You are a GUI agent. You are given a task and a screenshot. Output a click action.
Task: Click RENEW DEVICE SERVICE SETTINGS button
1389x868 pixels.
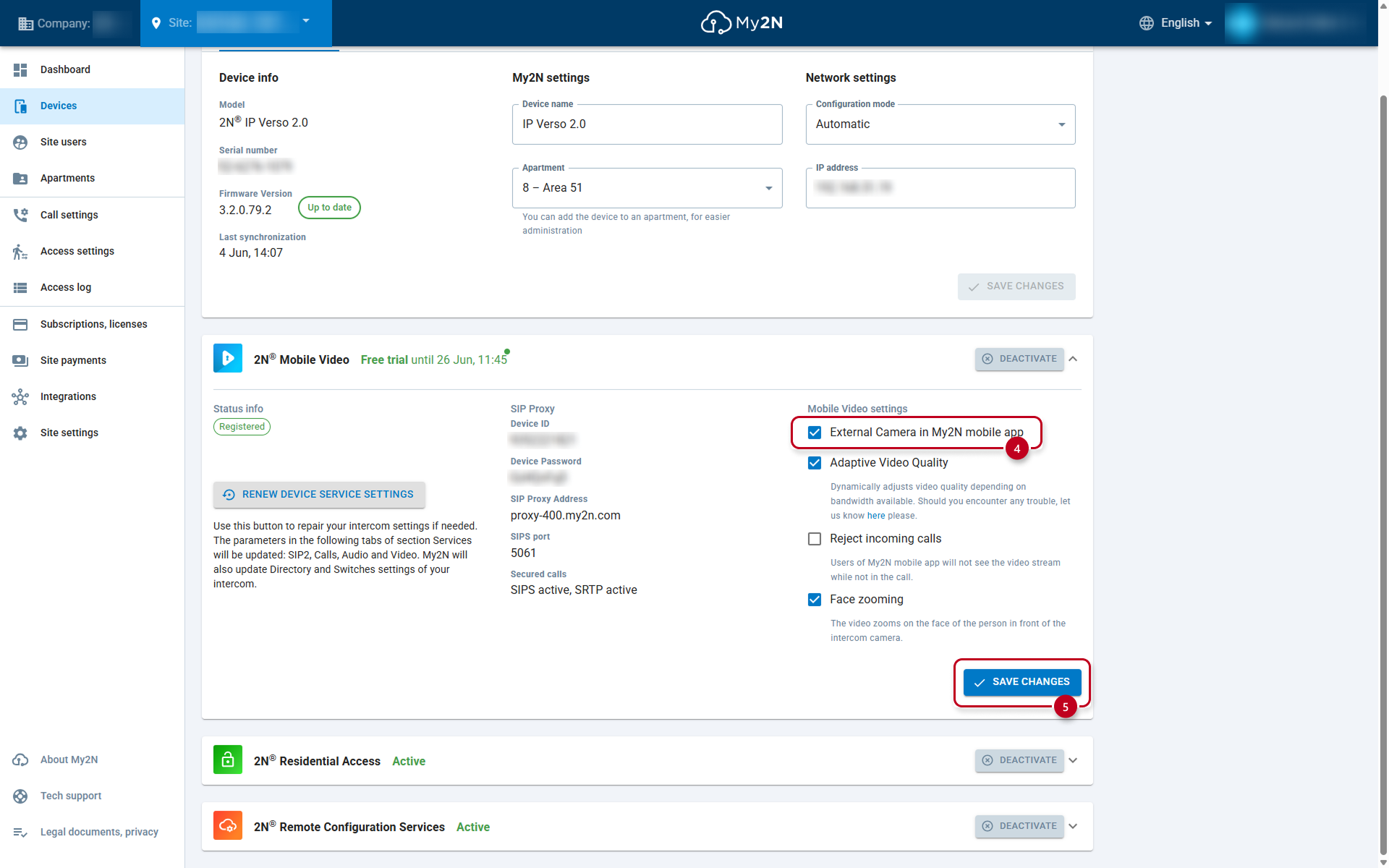point(319,495)
